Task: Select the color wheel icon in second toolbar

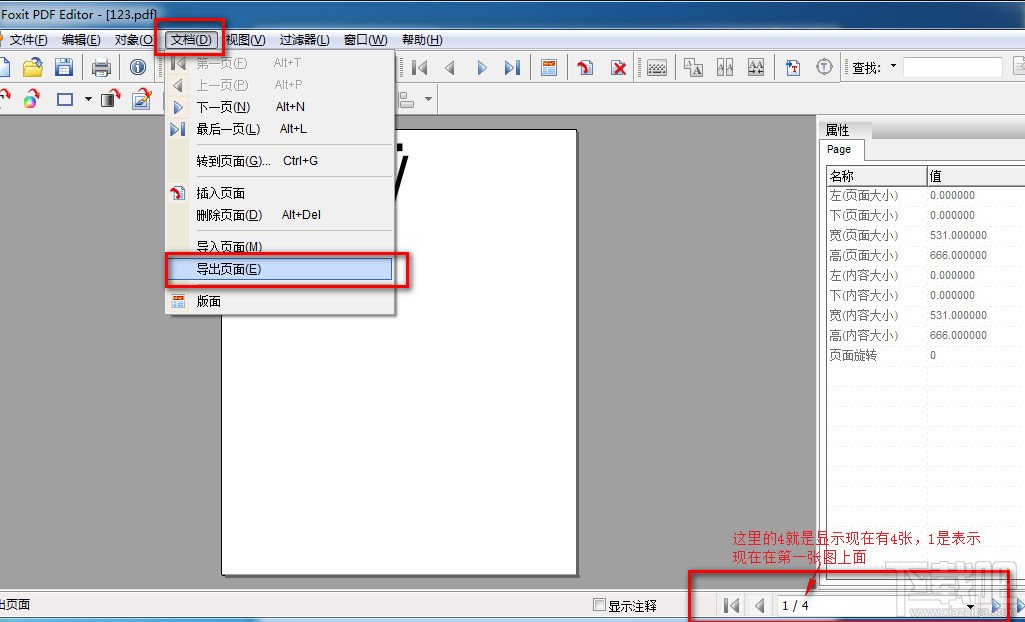Action: 31,99
